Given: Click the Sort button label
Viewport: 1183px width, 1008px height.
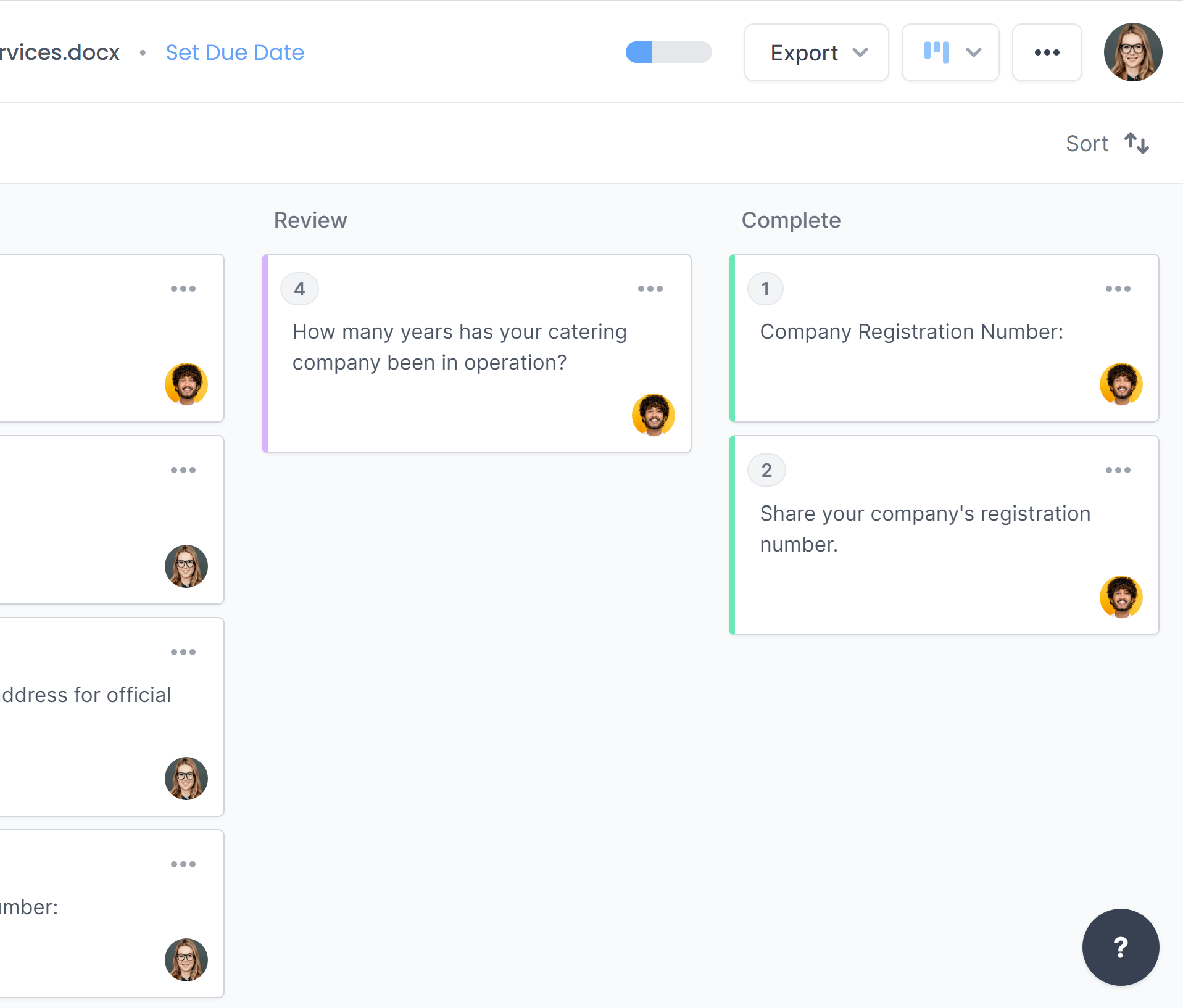Looking at the screenshot, I should 1087,144.
